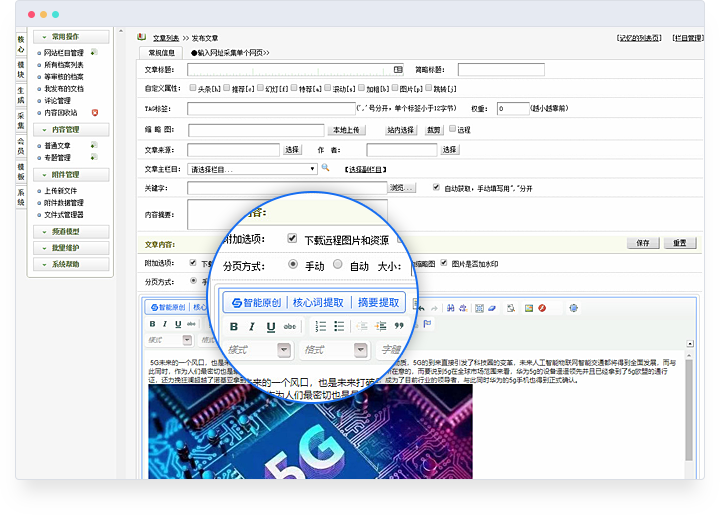Click the red Flash icon in editor toolbar

[x=542, y=308]
